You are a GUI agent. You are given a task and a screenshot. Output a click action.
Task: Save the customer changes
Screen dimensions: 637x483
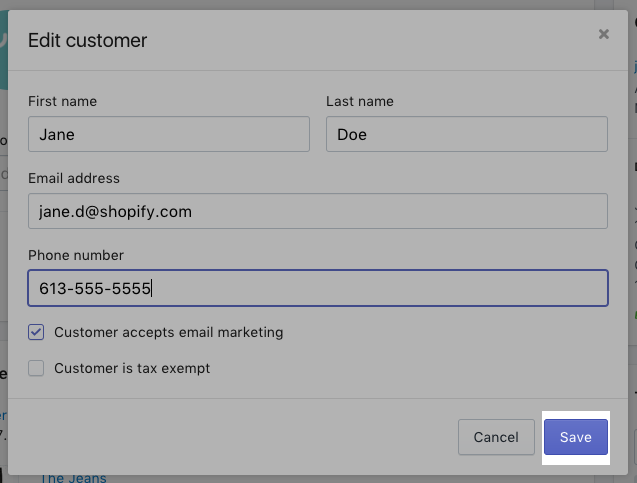pyautogui.click(x=576, y=437)
